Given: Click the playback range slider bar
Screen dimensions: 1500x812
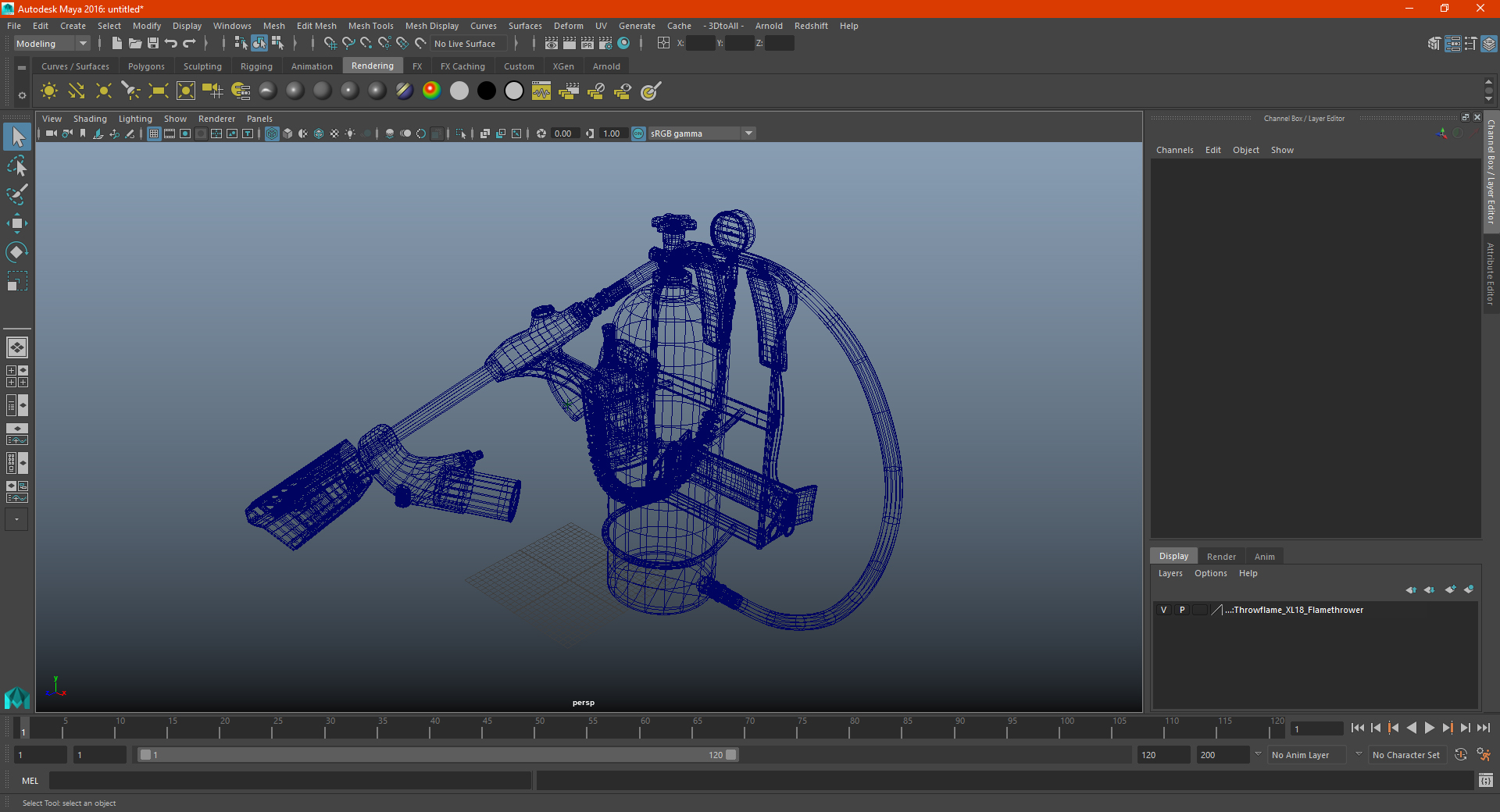Looking at the screenshot, I should coord(437,754).
